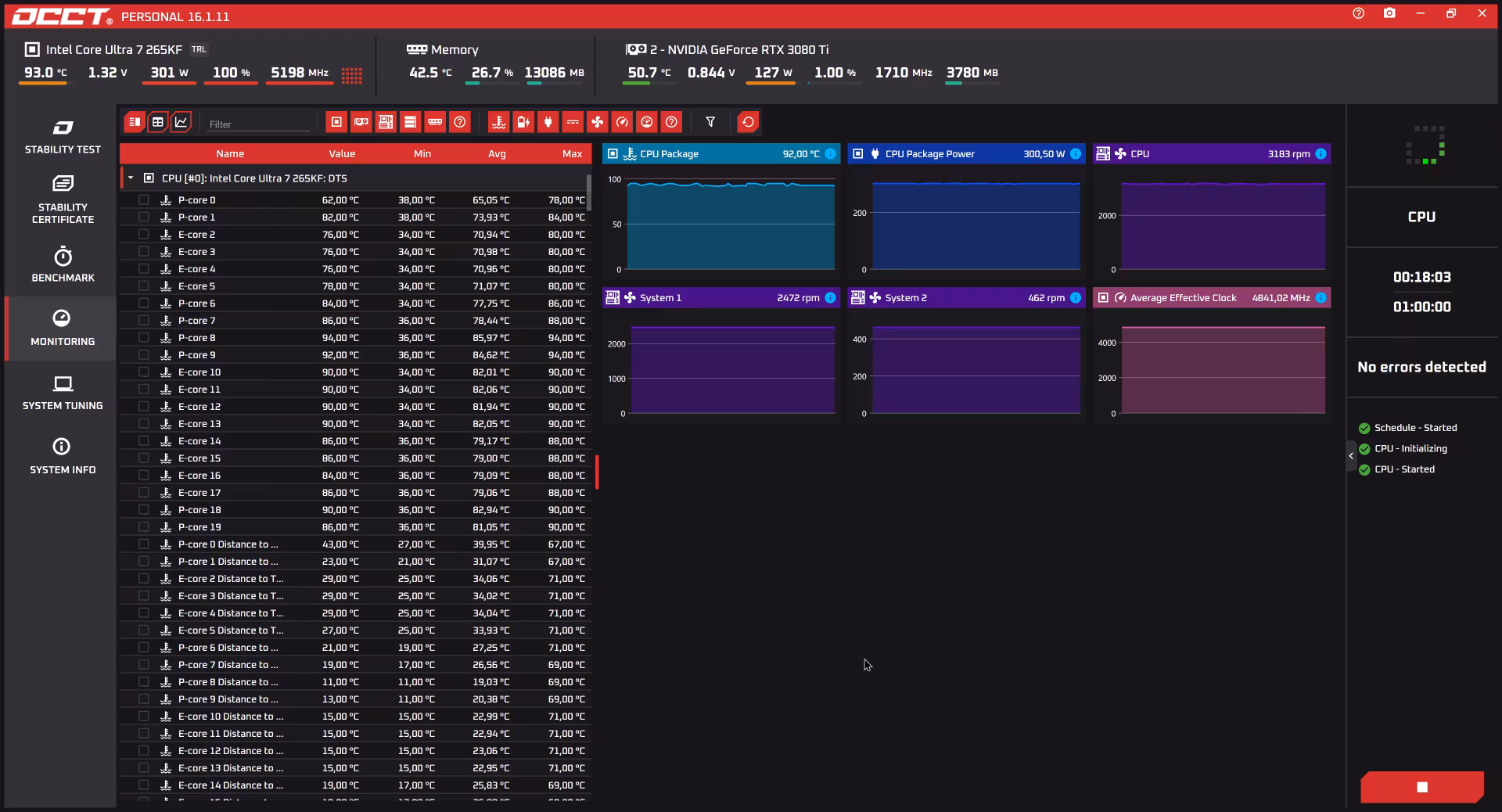This screenshot has width=1502, height=812.
Task: Filter by other sensor types question-mark icon
Action: [x=671, y=122]
